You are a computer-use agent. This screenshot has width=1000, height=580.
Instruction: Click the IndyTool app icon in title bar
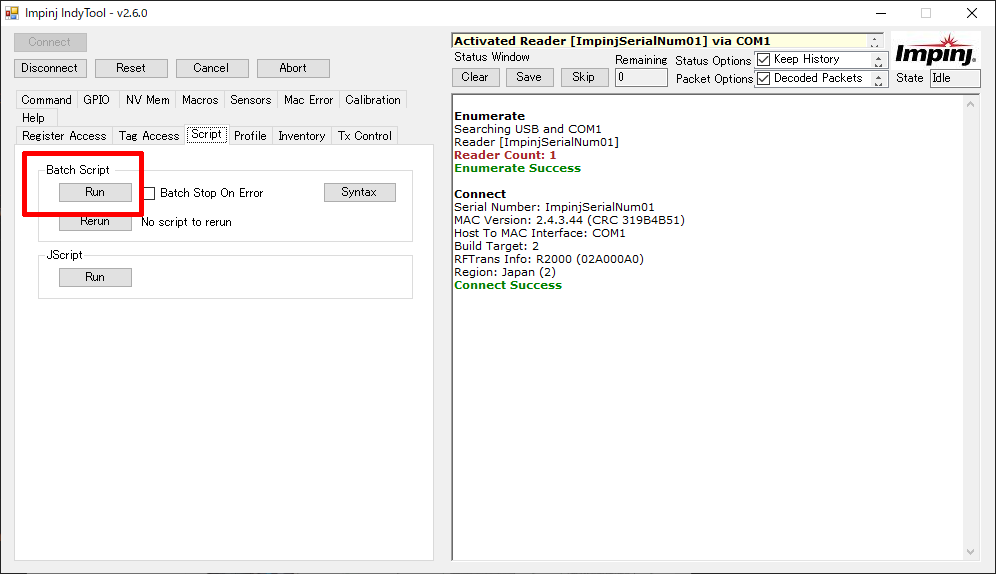coord(12,13)
